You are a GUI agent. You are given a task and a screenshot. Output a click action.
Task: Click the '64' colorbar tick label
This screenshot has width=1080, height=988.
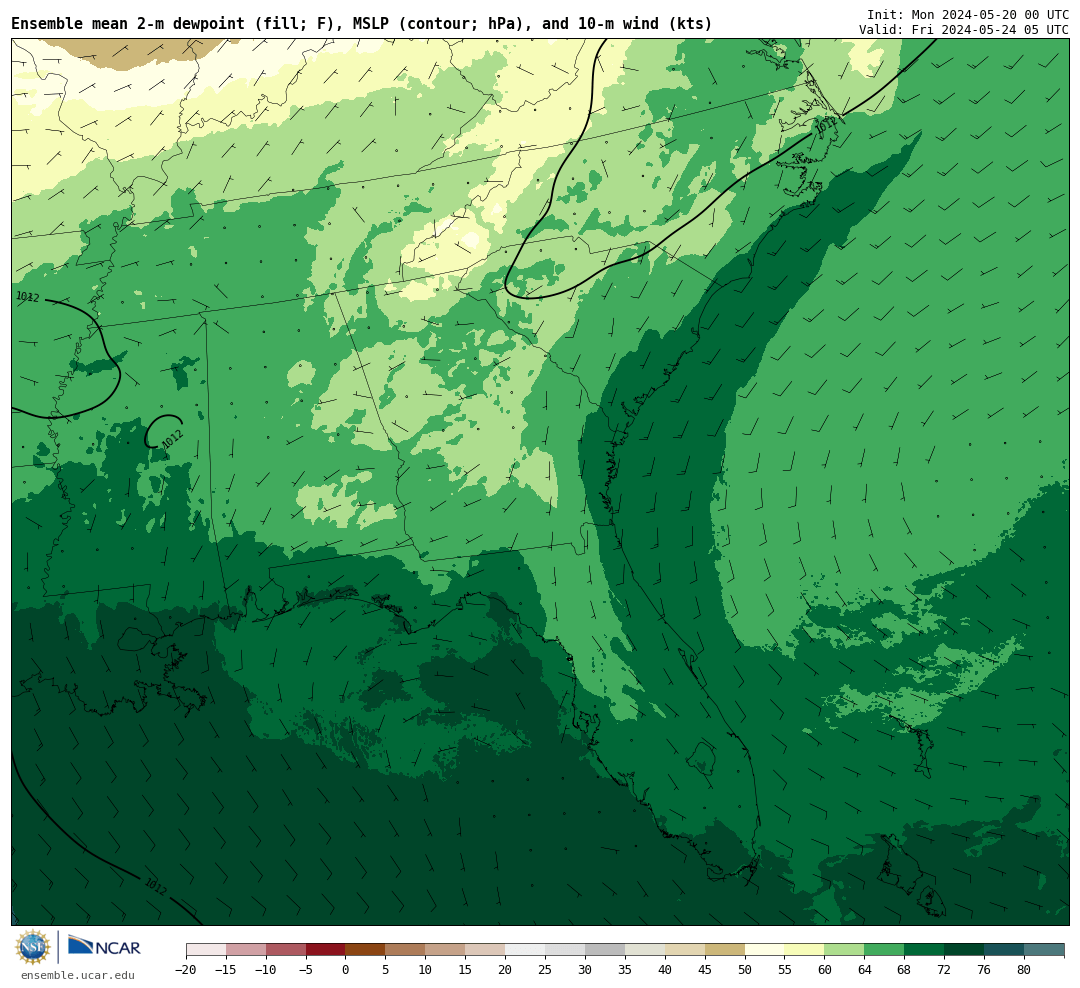point(864,969)
